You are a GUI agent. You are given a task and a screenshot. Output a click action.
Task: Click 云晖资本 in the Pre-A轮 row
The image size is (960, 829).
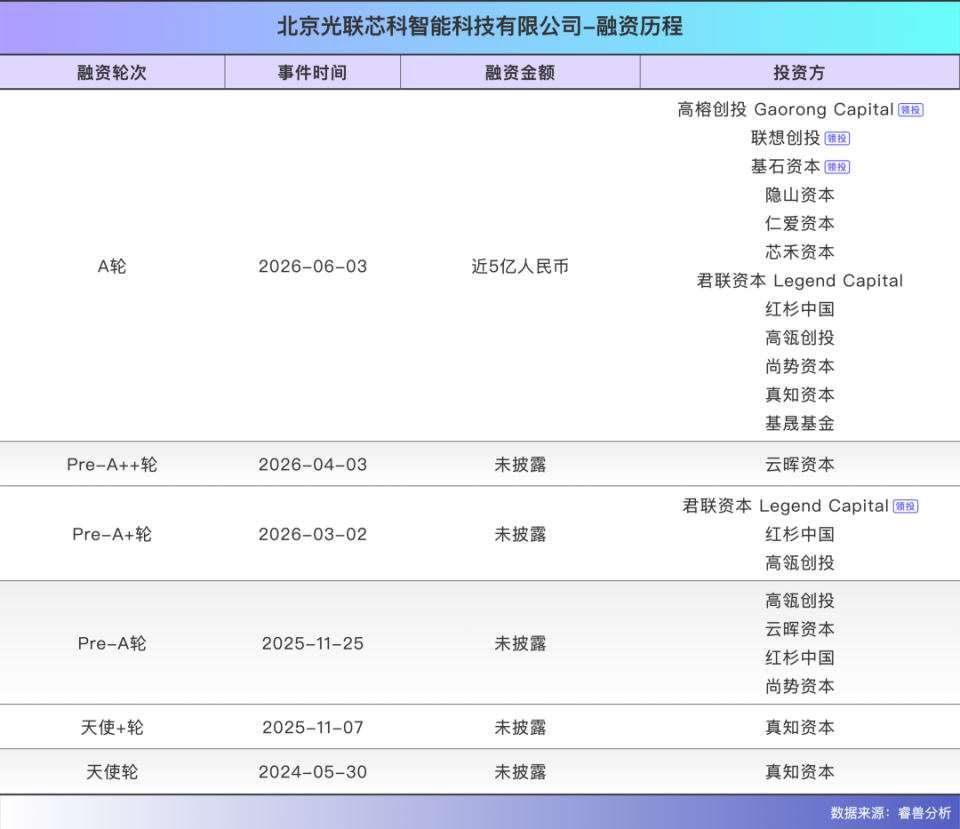coord(800,629)
